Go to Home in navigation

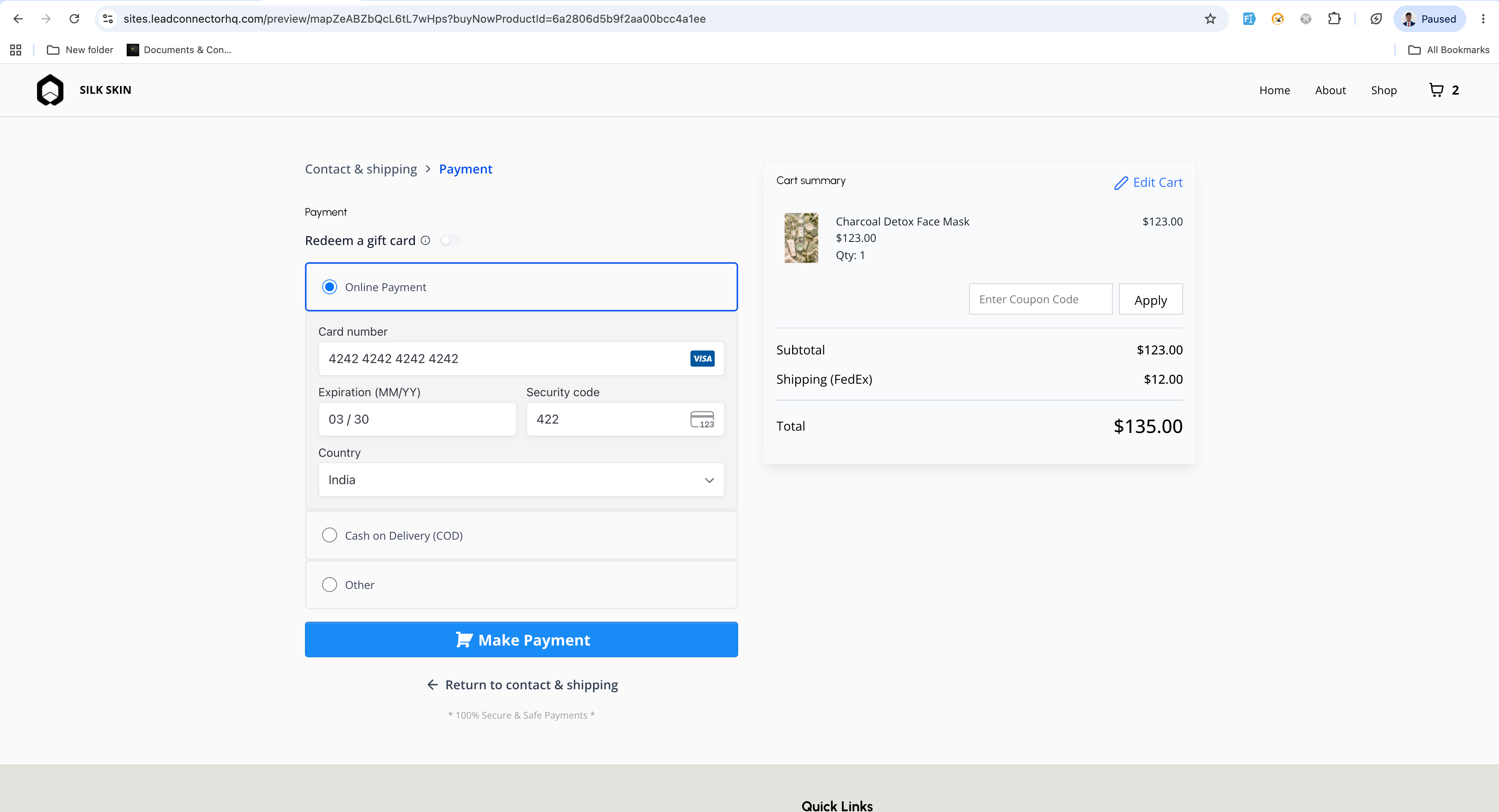tap(1274, 90)
